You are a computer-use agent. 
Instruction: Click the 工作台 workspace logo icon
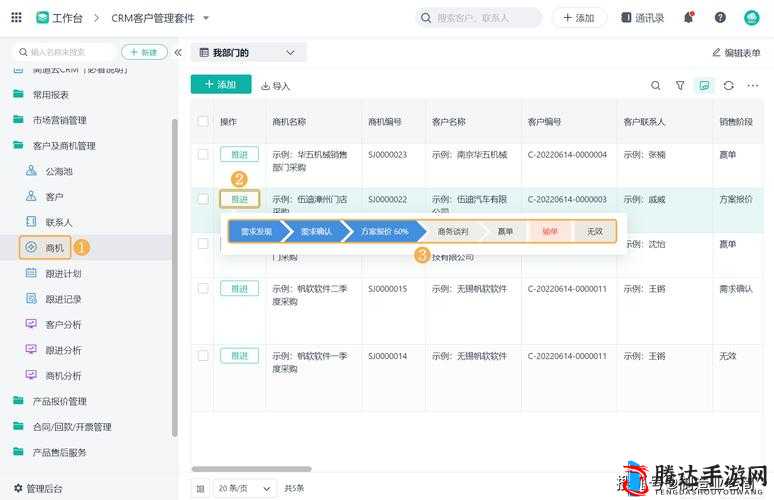[42, 18]
